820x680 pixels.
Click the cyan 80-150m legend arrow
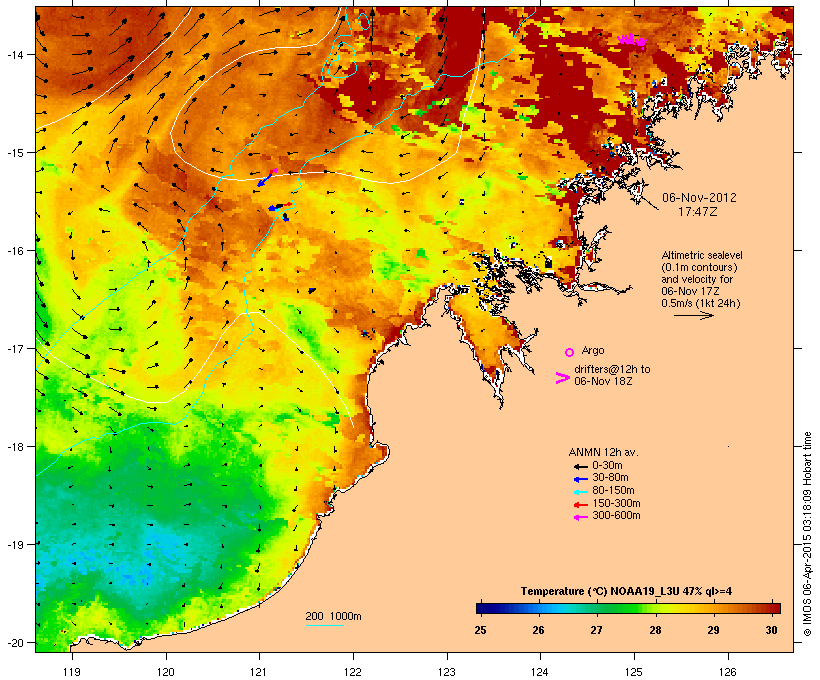(580, 492)
